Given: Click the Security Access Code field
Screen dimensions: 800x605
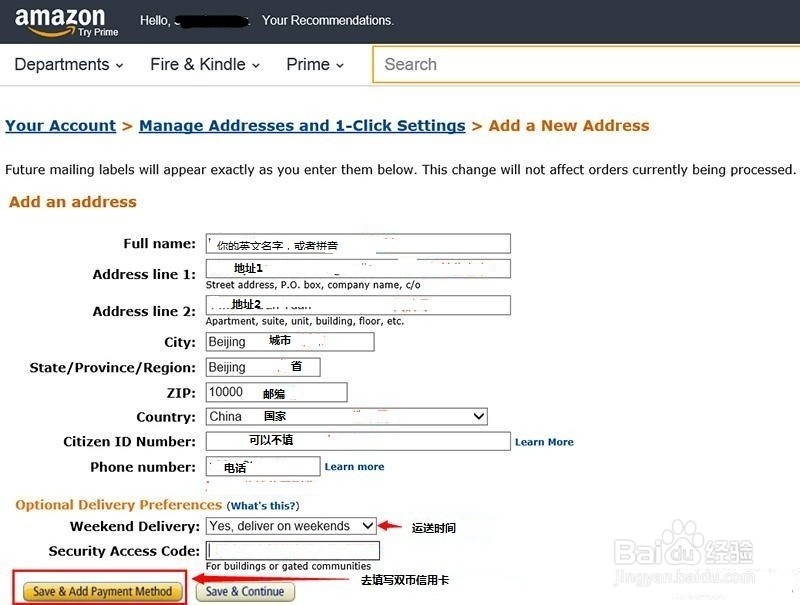Looking at the screenshot, I should [x=293, y=551].
